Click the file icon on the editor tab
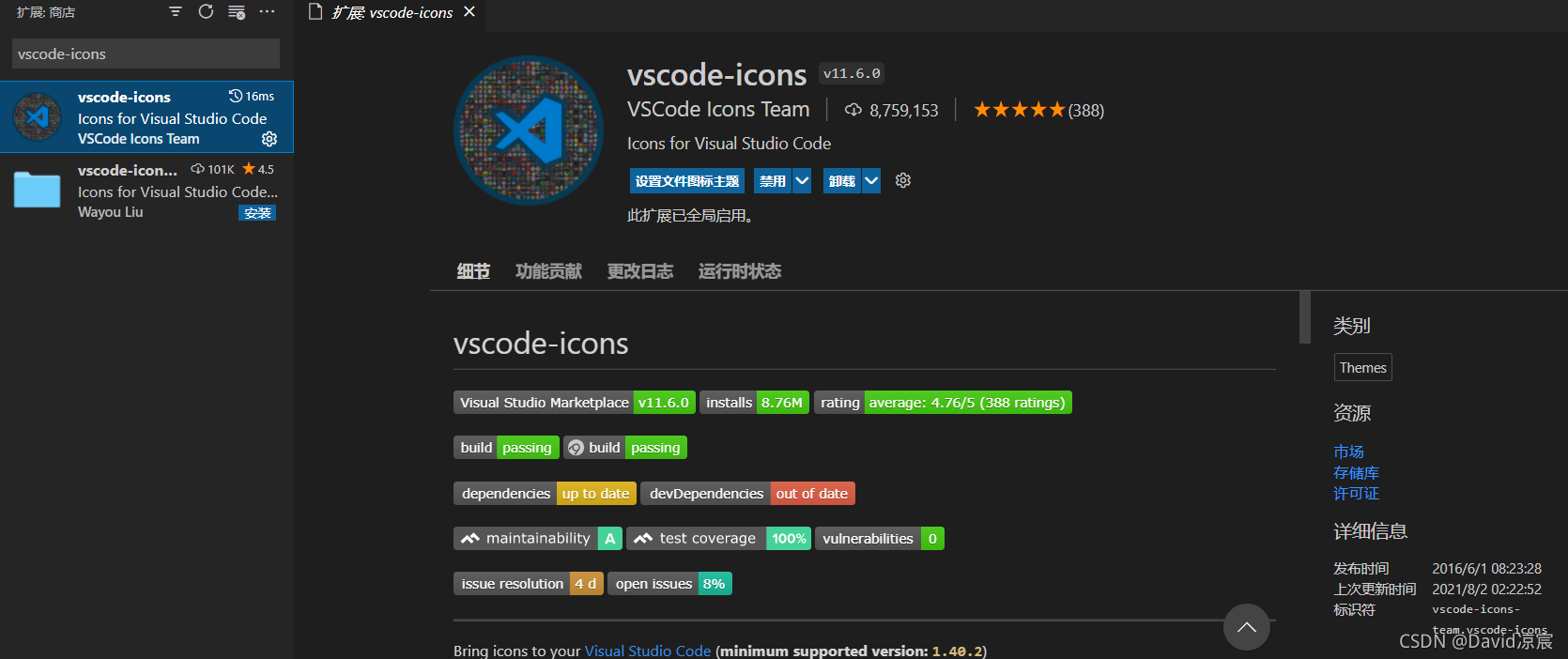Screen dimensions: 1568x659 coord(315,12)
